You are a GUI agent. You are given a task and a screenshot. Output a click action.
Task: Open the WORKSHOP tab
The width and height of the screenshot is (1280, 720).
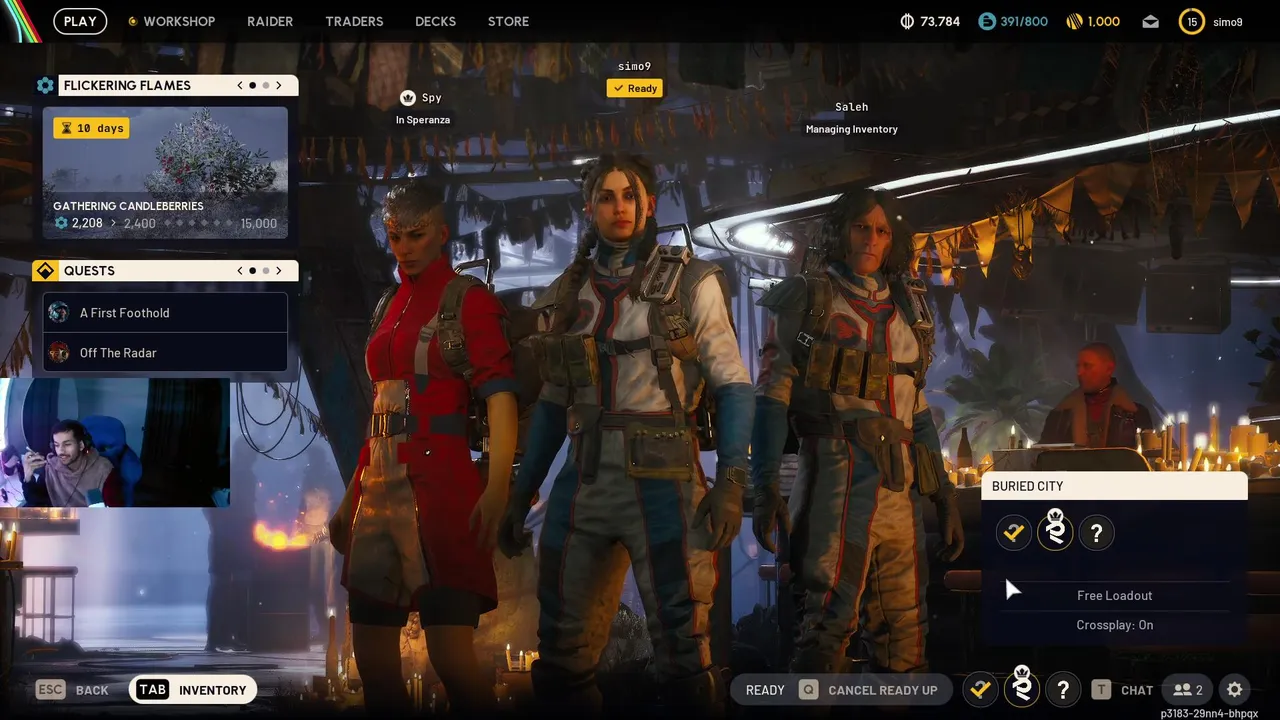point(179,21)
